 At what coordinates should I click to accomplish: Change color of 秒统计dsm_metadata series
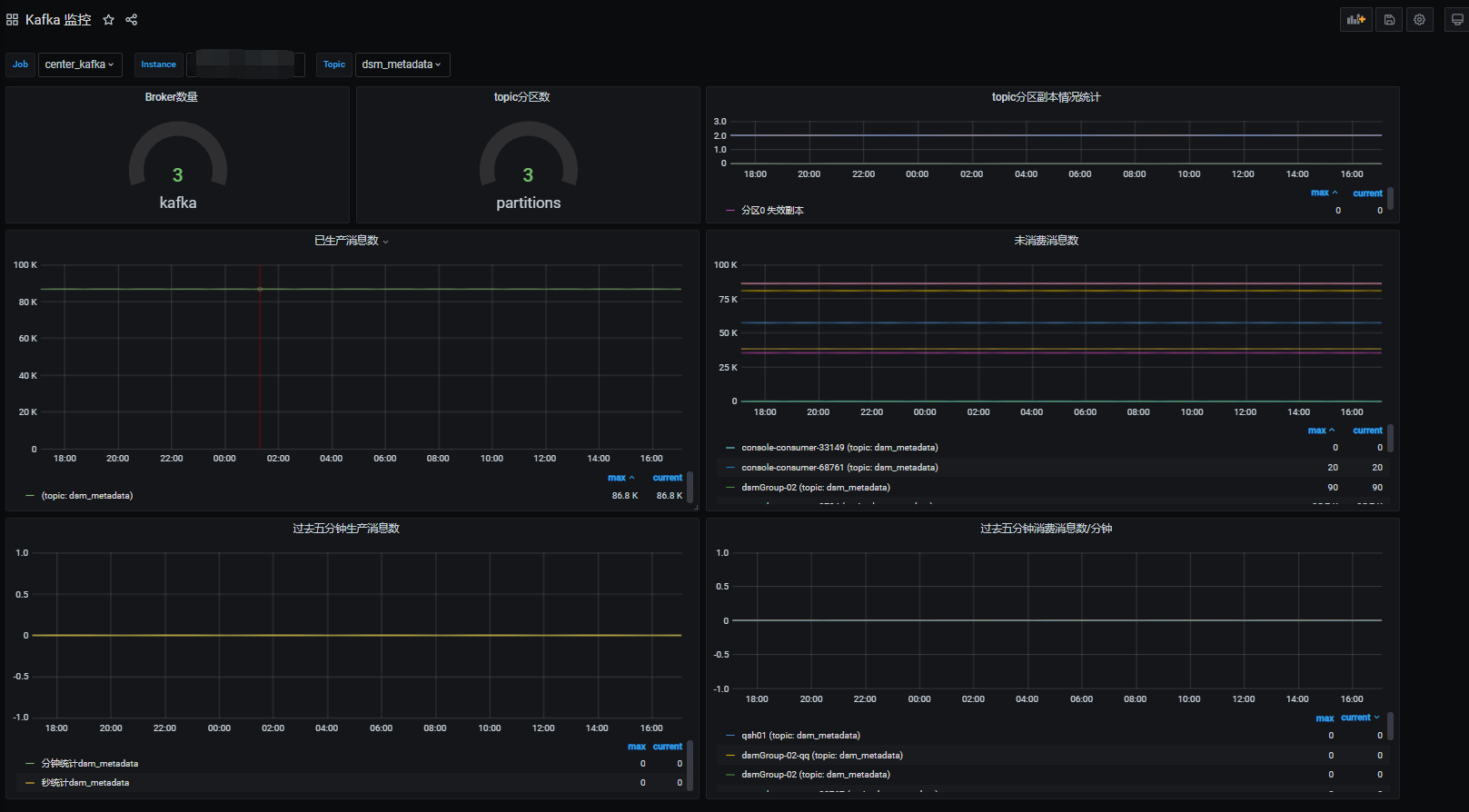click(30, 783)
